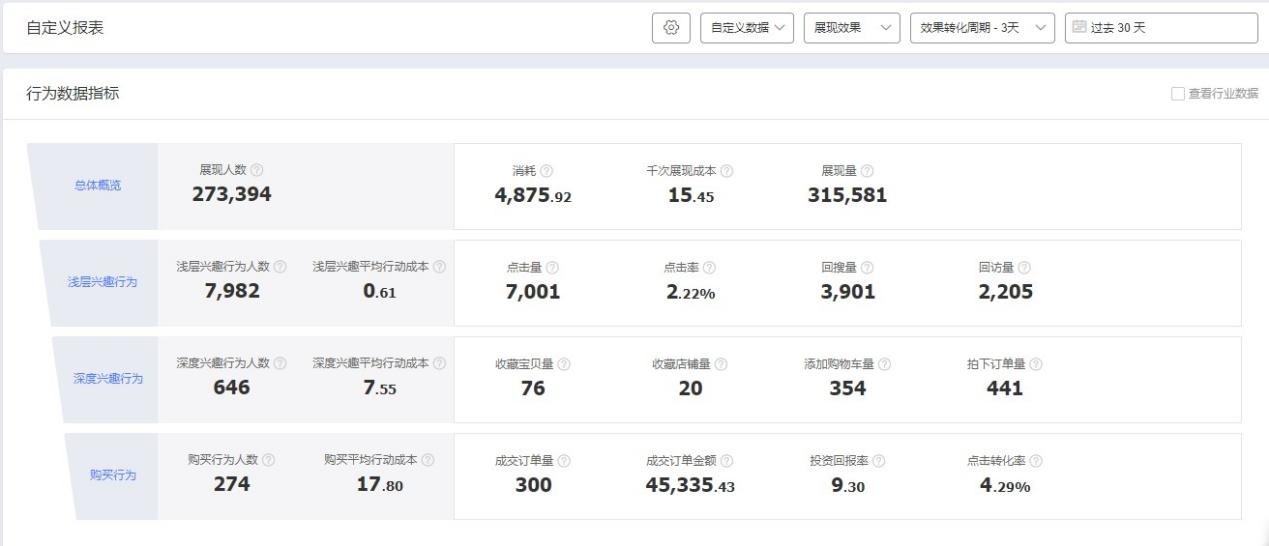Image resolution: width=1269 pixels, height=546 pixels.
Task: Click help icon next to 深度兴趣行为人数
Action: [x=280, y=364]
